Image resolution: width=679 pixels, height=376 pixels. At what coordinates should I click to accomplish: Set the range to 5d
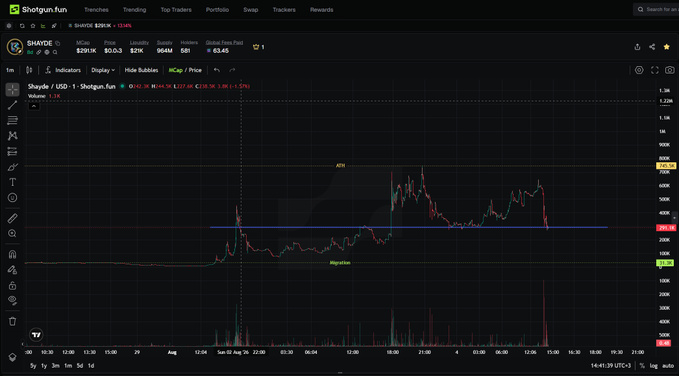pyautogui.click(x=80, y=366)
